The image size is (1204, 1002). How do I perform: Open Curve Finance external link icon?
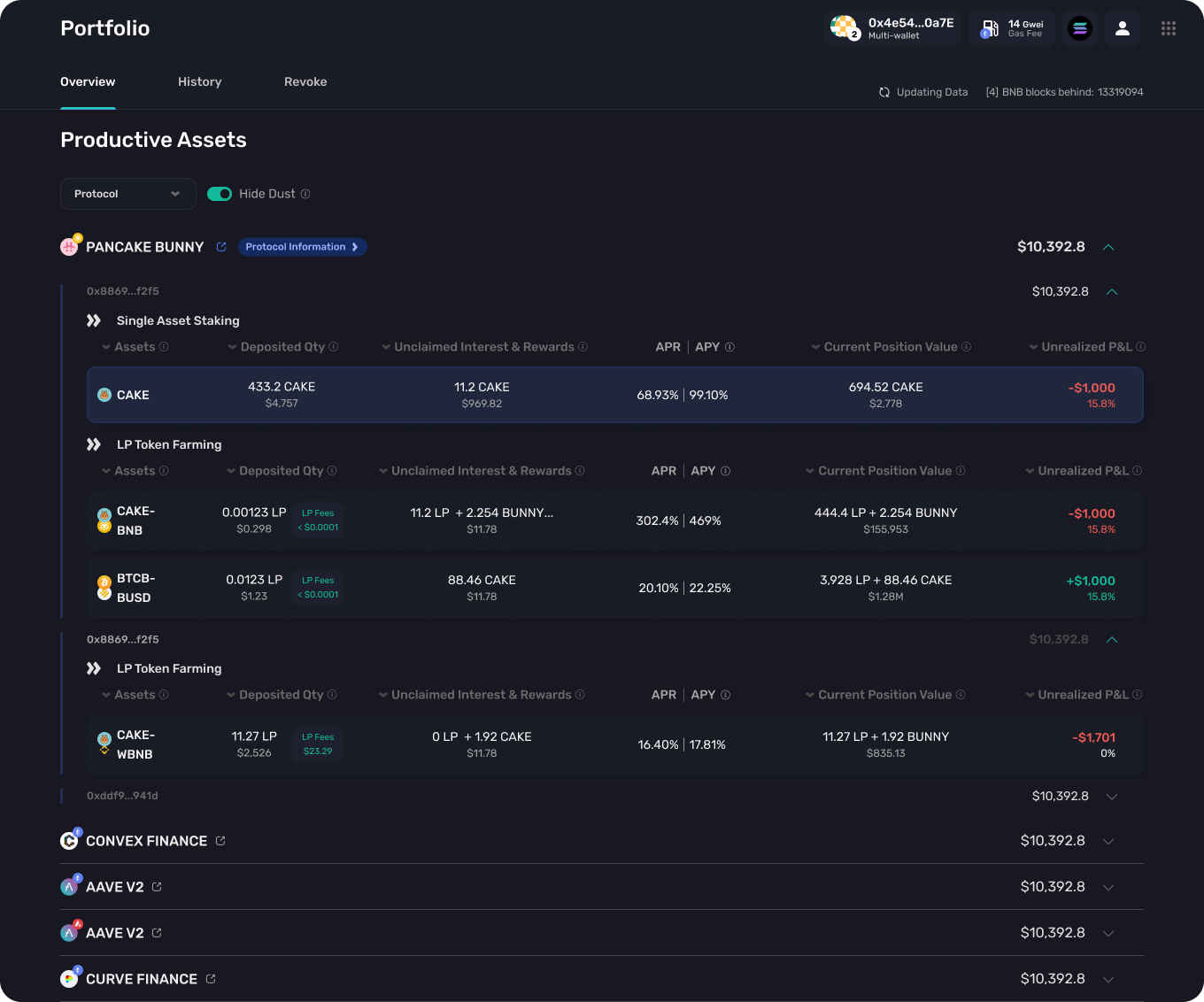pos(211,979)
